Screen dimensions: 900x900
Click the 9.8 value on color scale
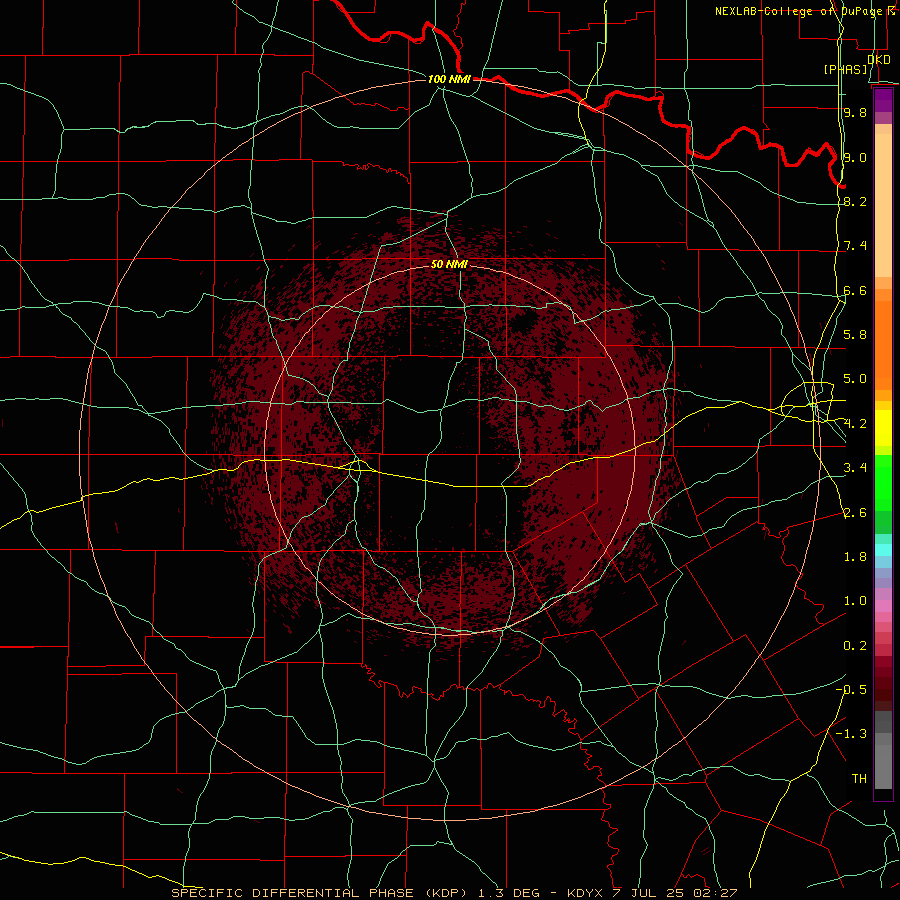855,112
